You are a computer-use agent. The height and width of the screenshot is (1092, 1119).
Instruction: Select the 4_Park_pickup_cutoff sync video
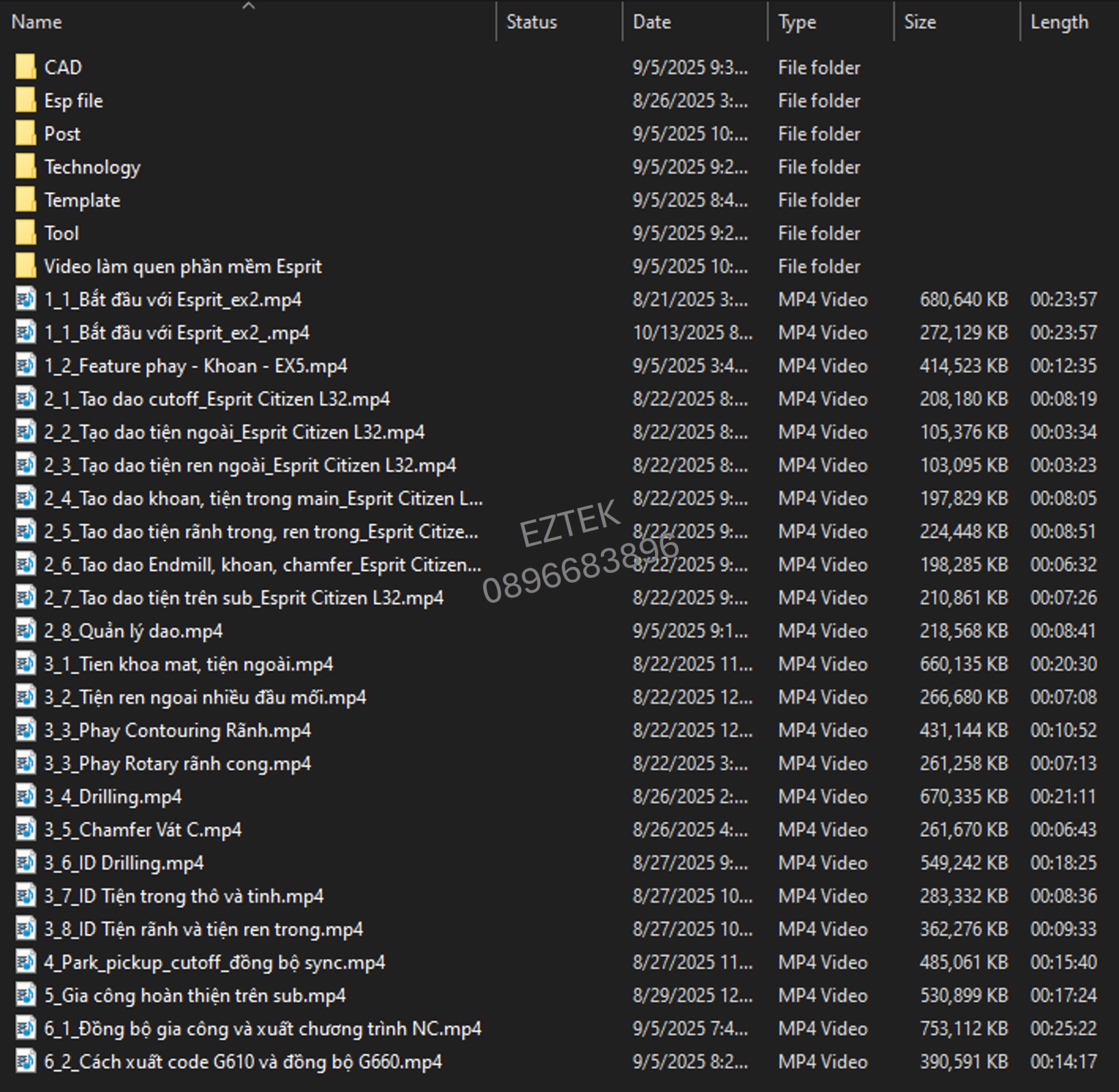pos(214,962)
